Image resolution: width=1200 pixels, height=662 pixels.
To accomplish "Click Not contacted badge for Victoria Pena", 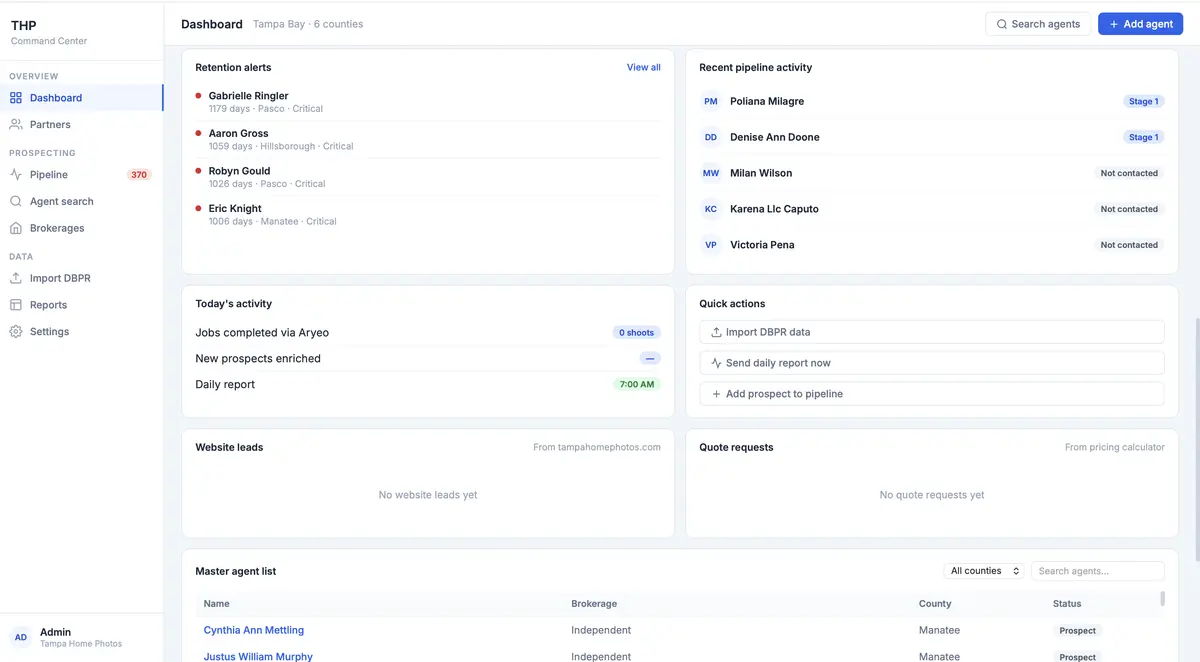I will pyautogui.click(x=1129, y=245).
